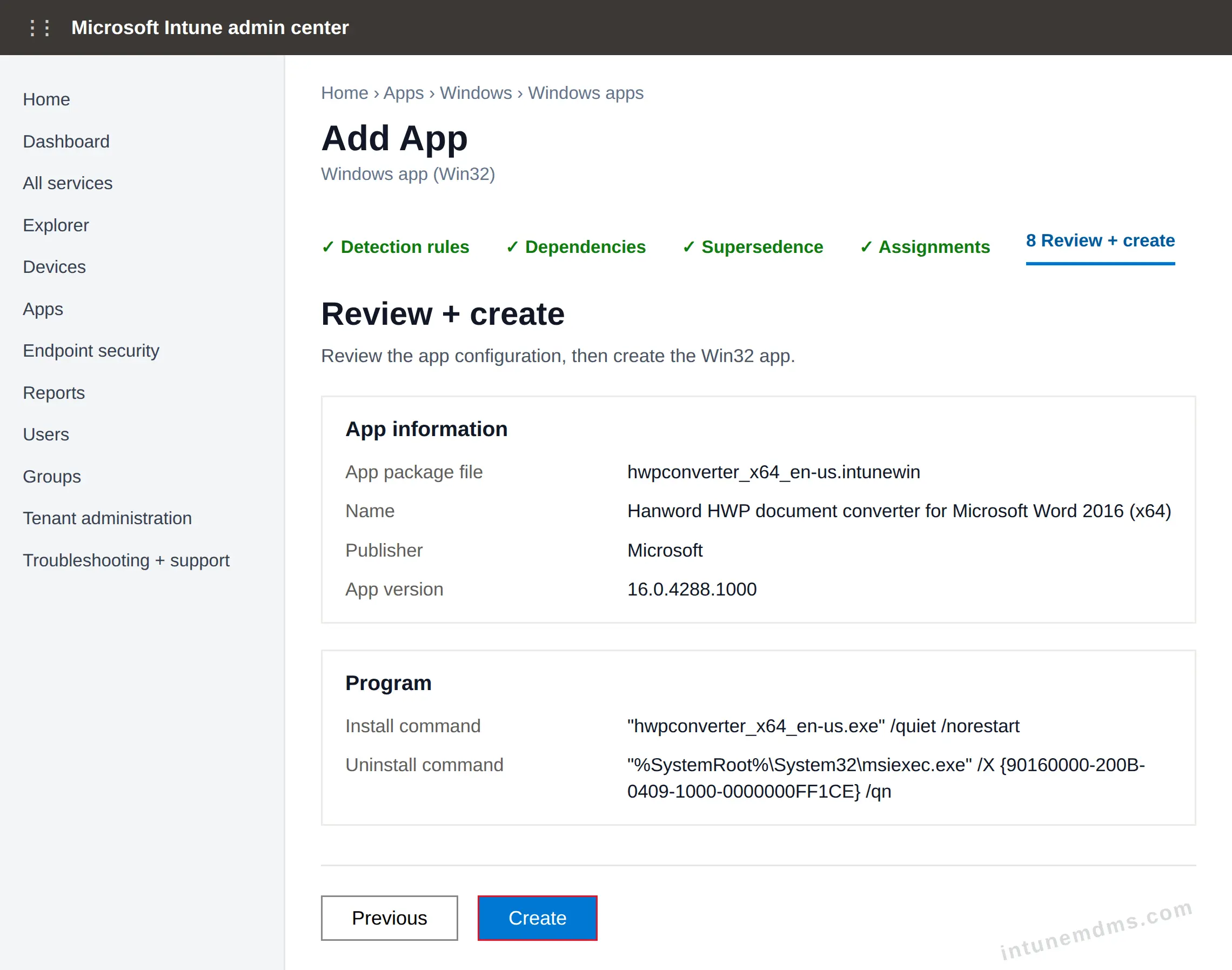The width and height of the screenshot is (1232, 970).
Task: Click the Windows app (Win32) subtitle
Action: click(407, 174)
